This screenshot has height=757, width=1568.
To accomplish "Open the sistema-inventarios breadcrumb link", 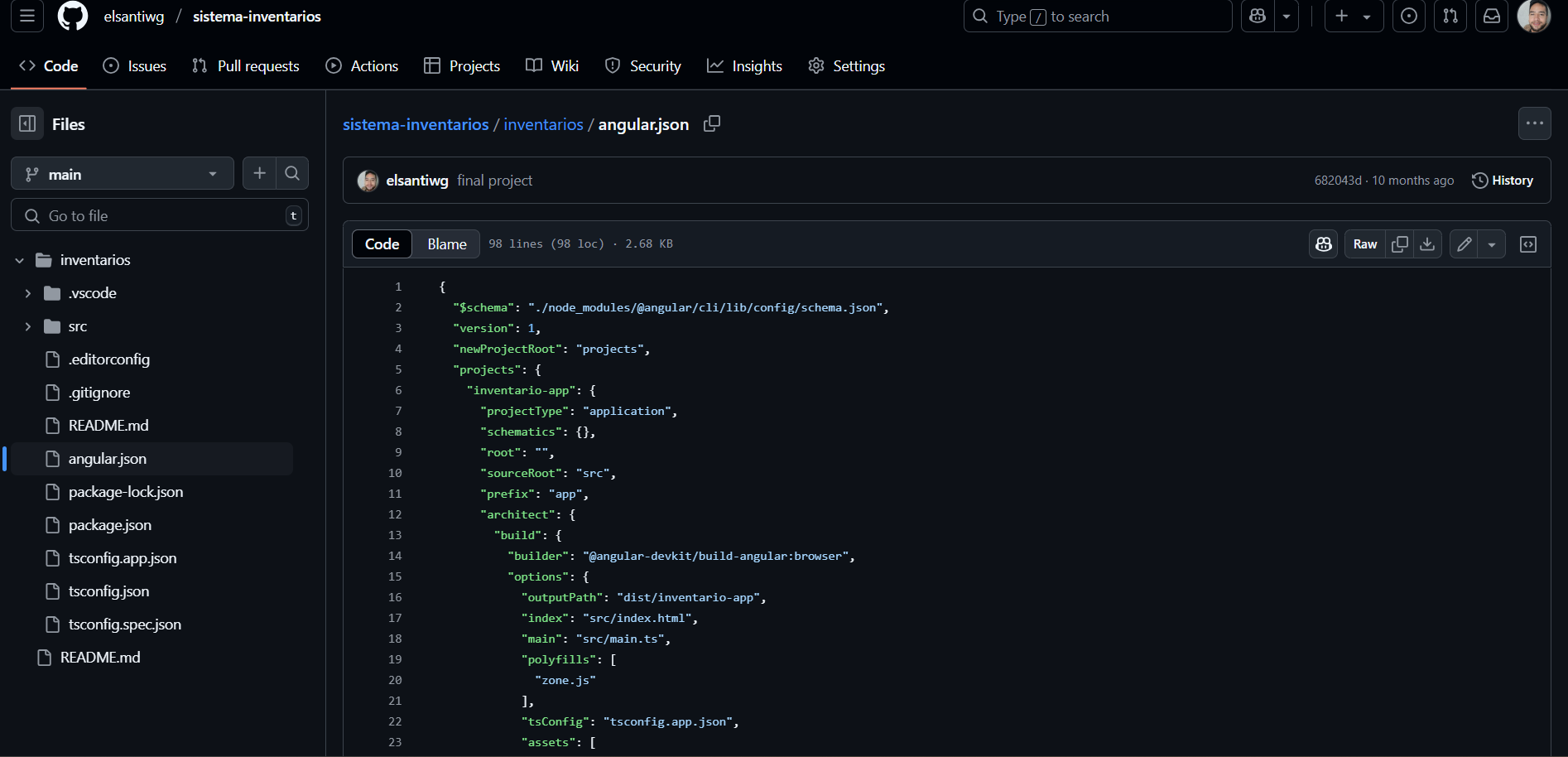I will (x=416, y=124).
